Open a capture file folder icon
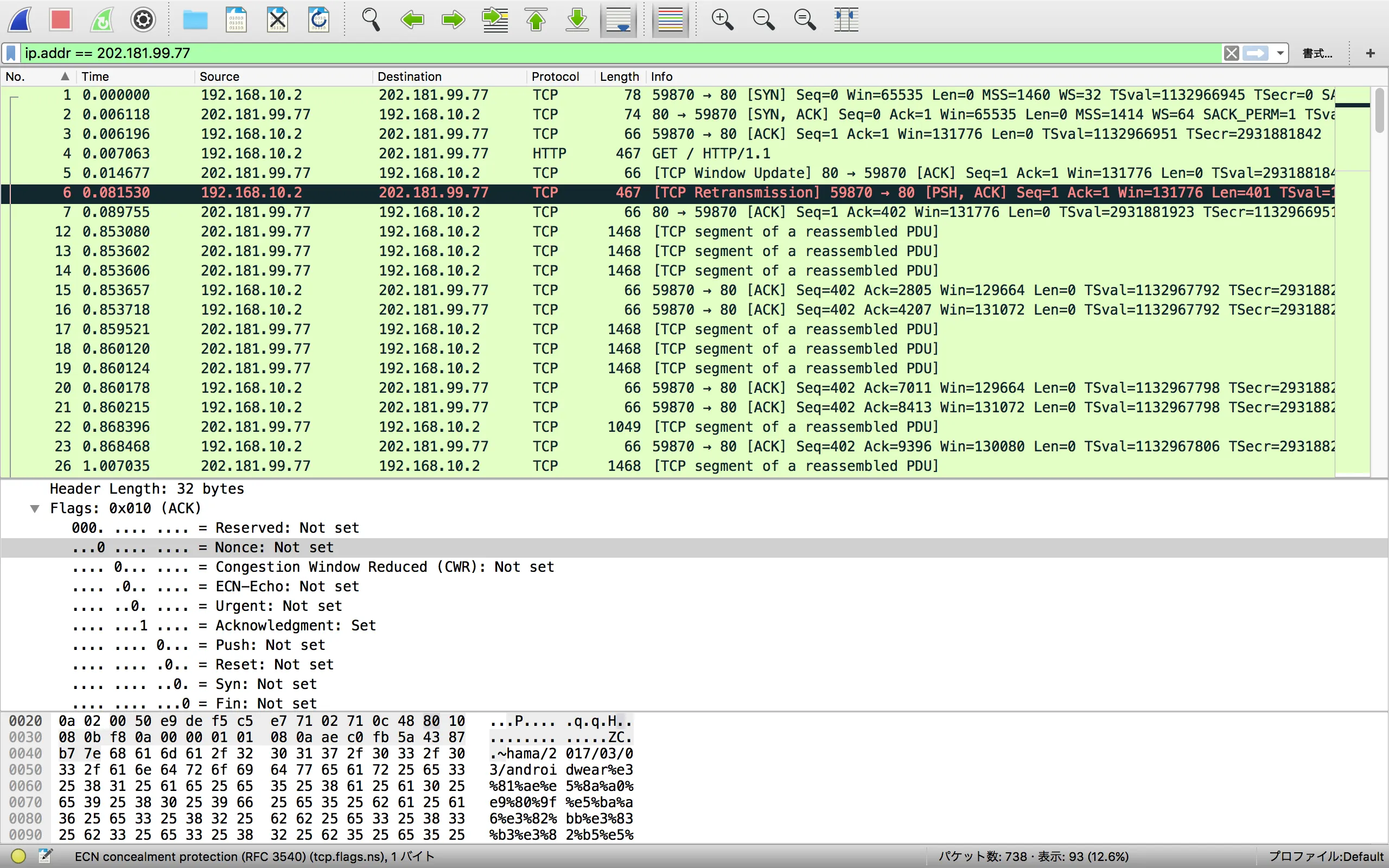This screenshot has height=868, width=1389. [195, 20]
